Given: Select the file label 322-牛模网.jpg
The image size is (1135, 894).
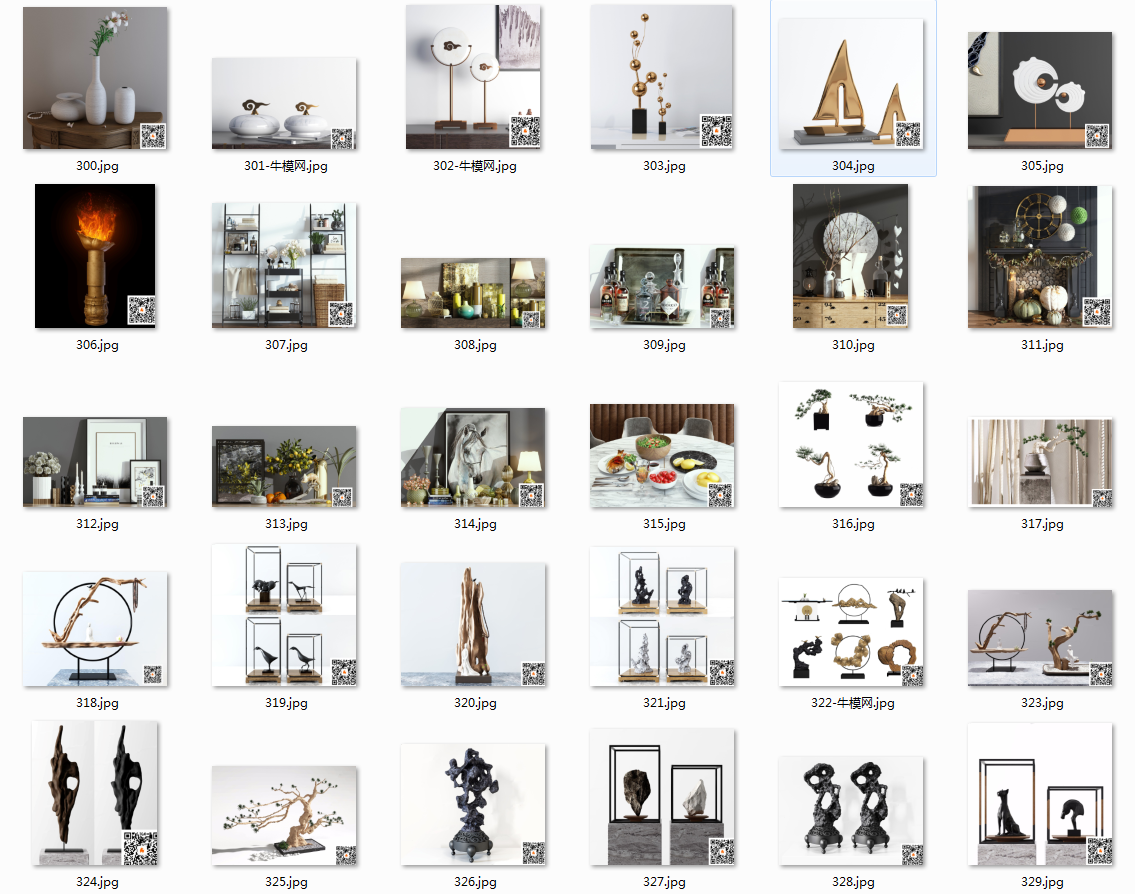Looking at the screenshot, I should pyautogui.click(x=852, y=703).
